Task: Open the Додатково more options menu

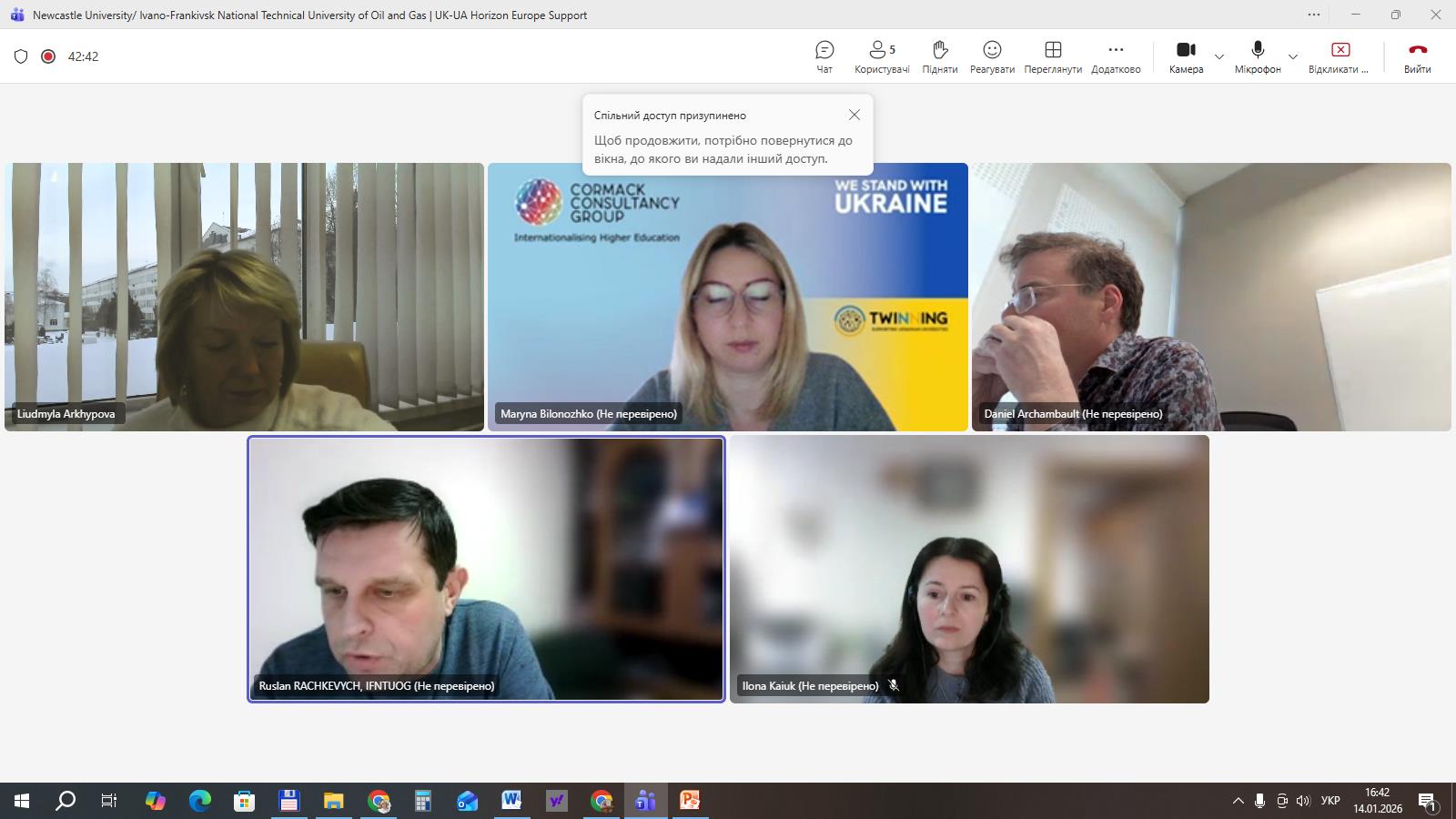Action: (1116, 50)
